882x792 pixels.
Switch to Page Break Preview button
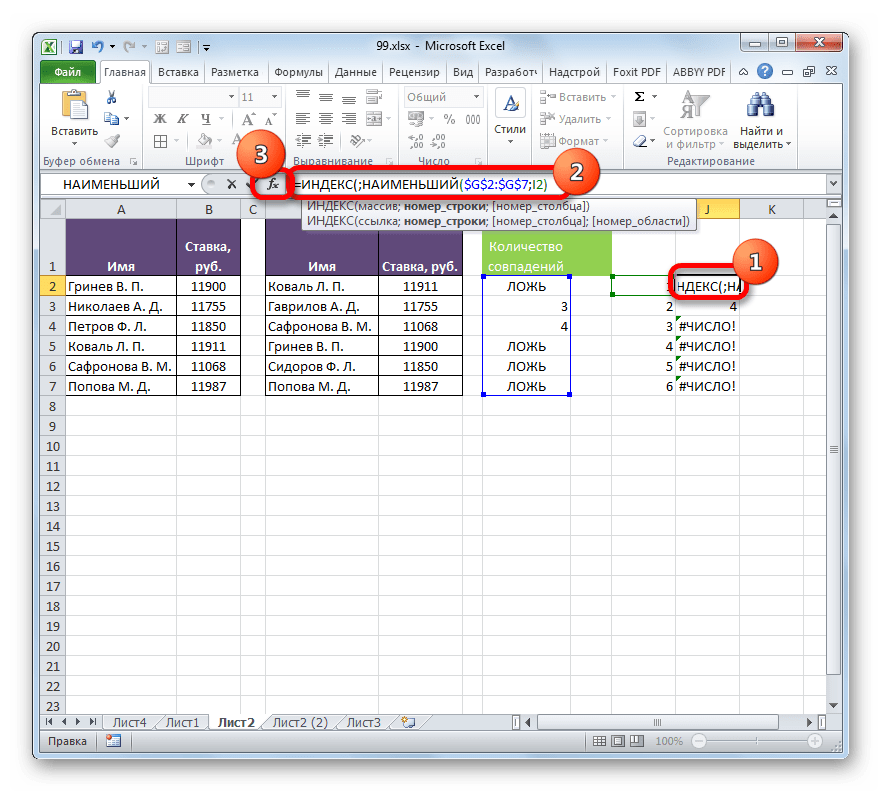(637, 741)
